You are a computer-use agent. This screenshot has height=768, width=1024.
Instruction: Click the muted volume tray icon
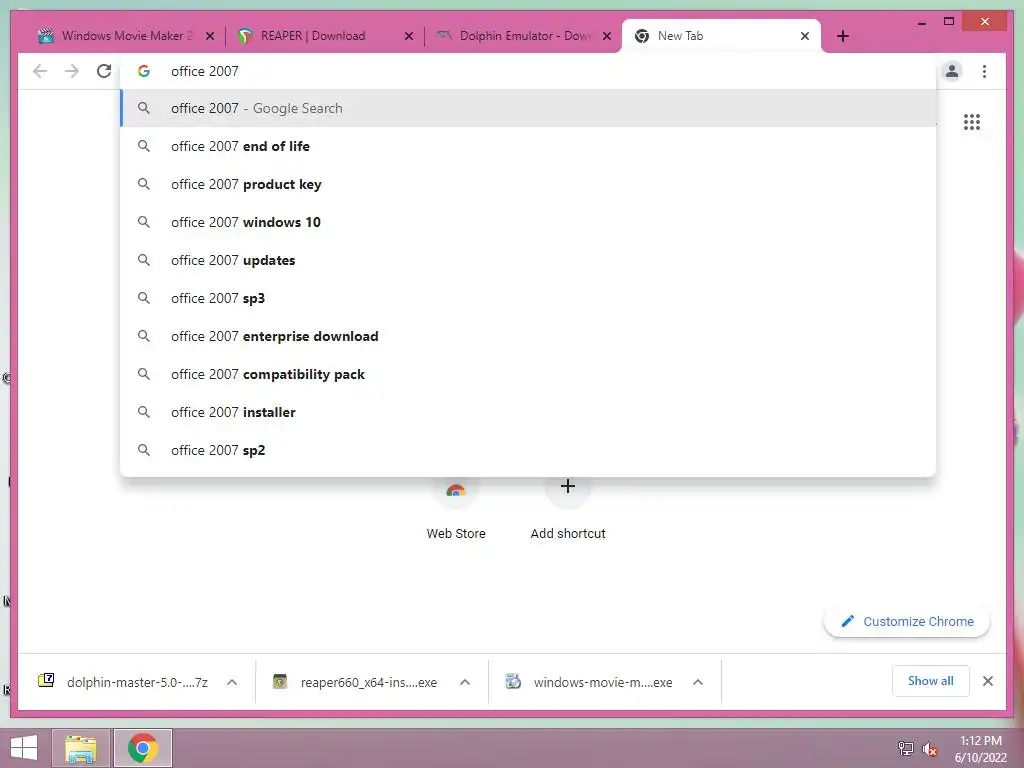(929, 749)
